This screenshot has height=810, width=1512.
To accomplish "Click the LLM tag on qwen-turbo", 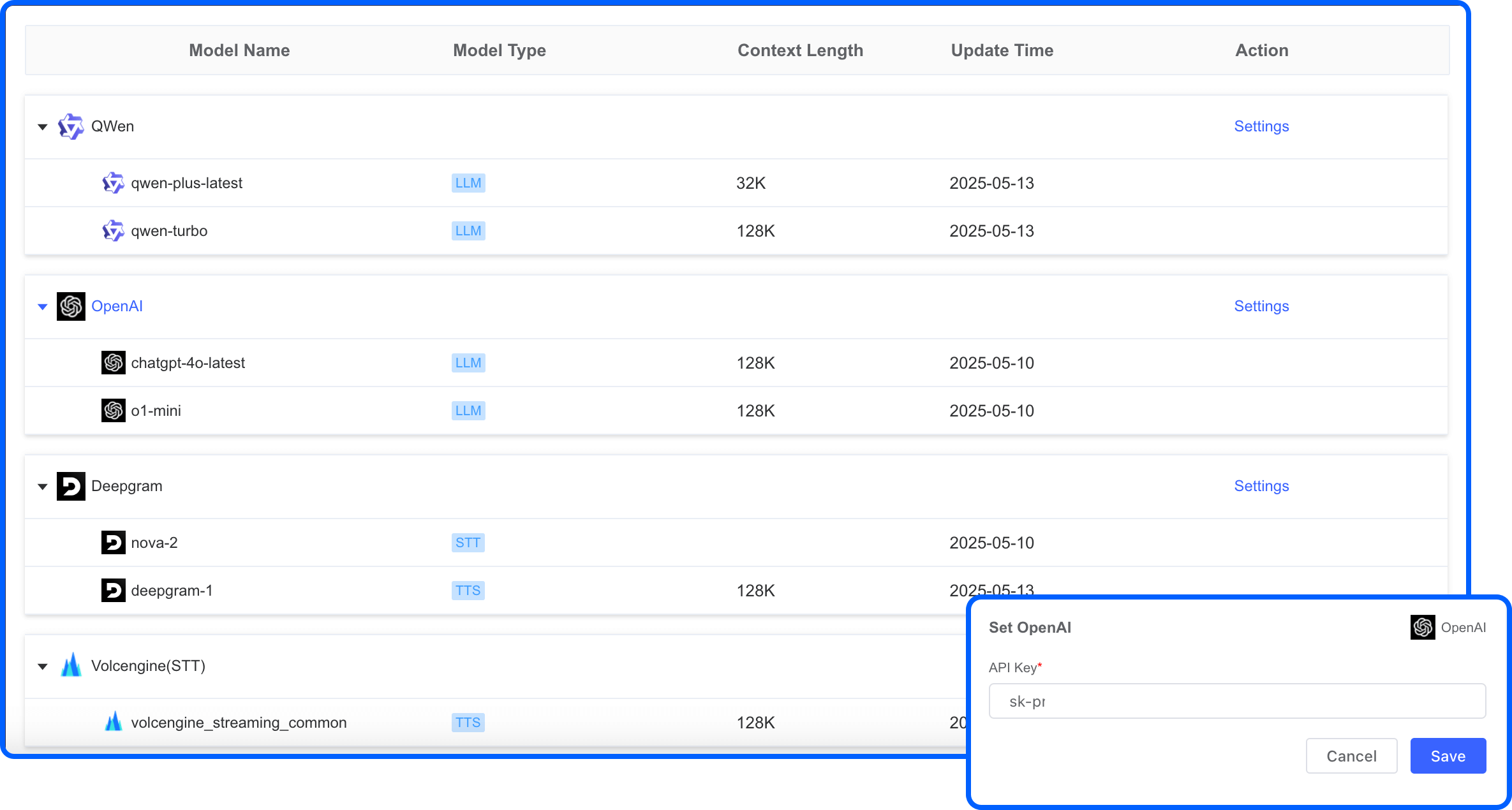I will pyautogui.click(x=468, y=231).
